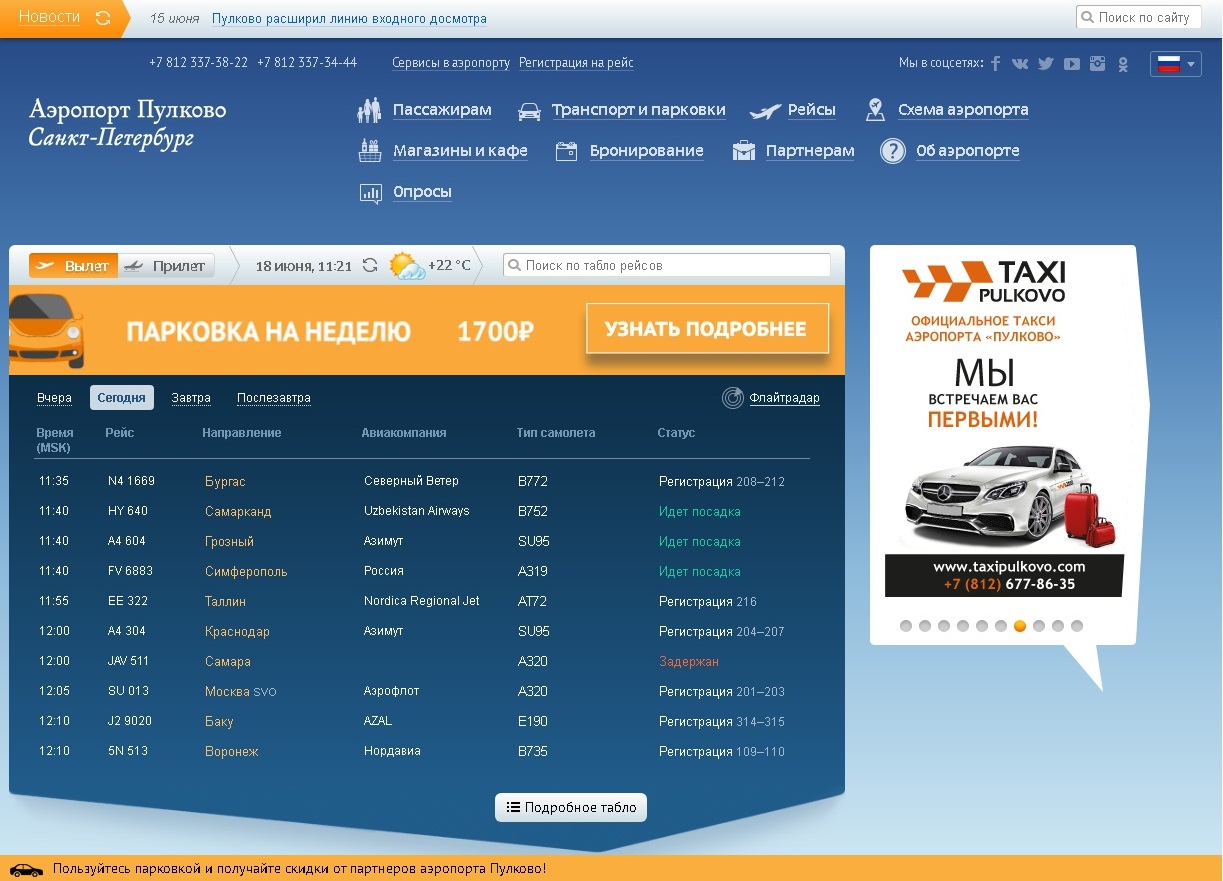The image size is (1223, 881).
Task: Switch the board to Прилет arrivals
Action: point(167,266)
